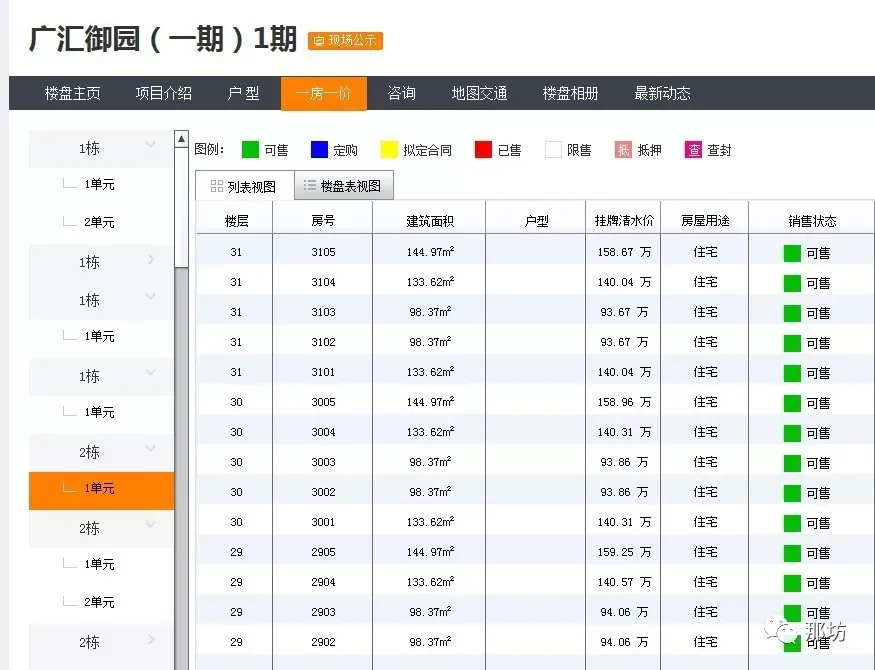Click room number 2902
Image resolution: width=875 pixels, height=670 pixels.
tap(323, 642)
